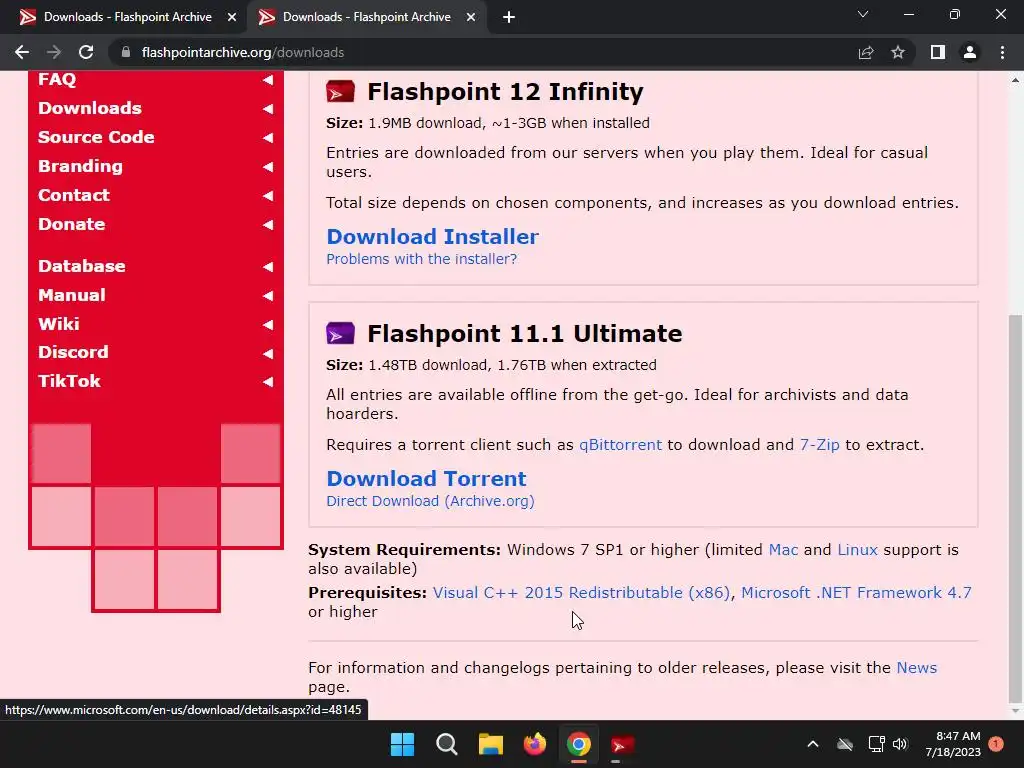
Task: Click the network display tray icon
Action: [x=876, y=744]
